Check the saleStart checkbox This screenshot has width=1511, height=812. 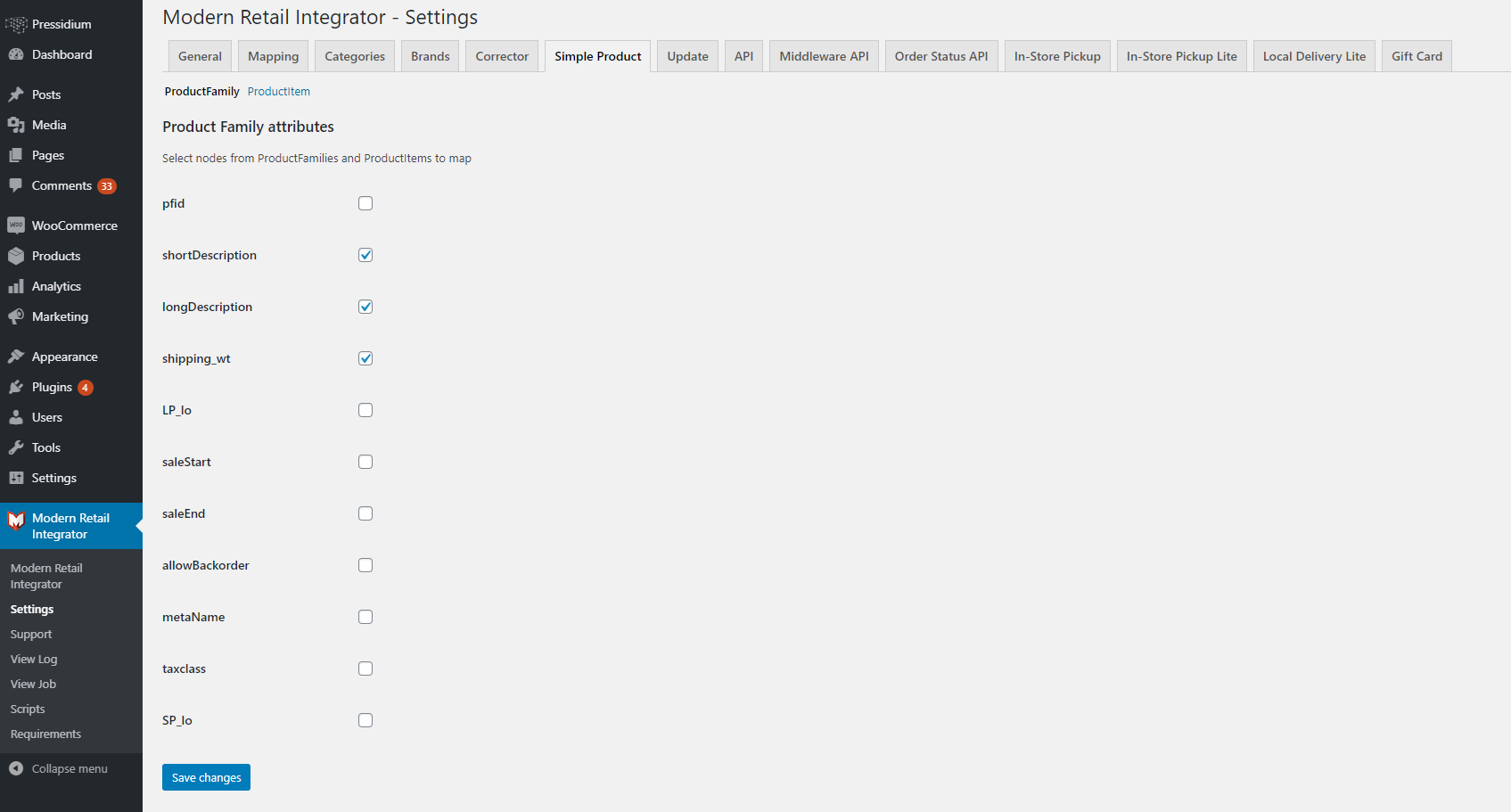point(365,462)
